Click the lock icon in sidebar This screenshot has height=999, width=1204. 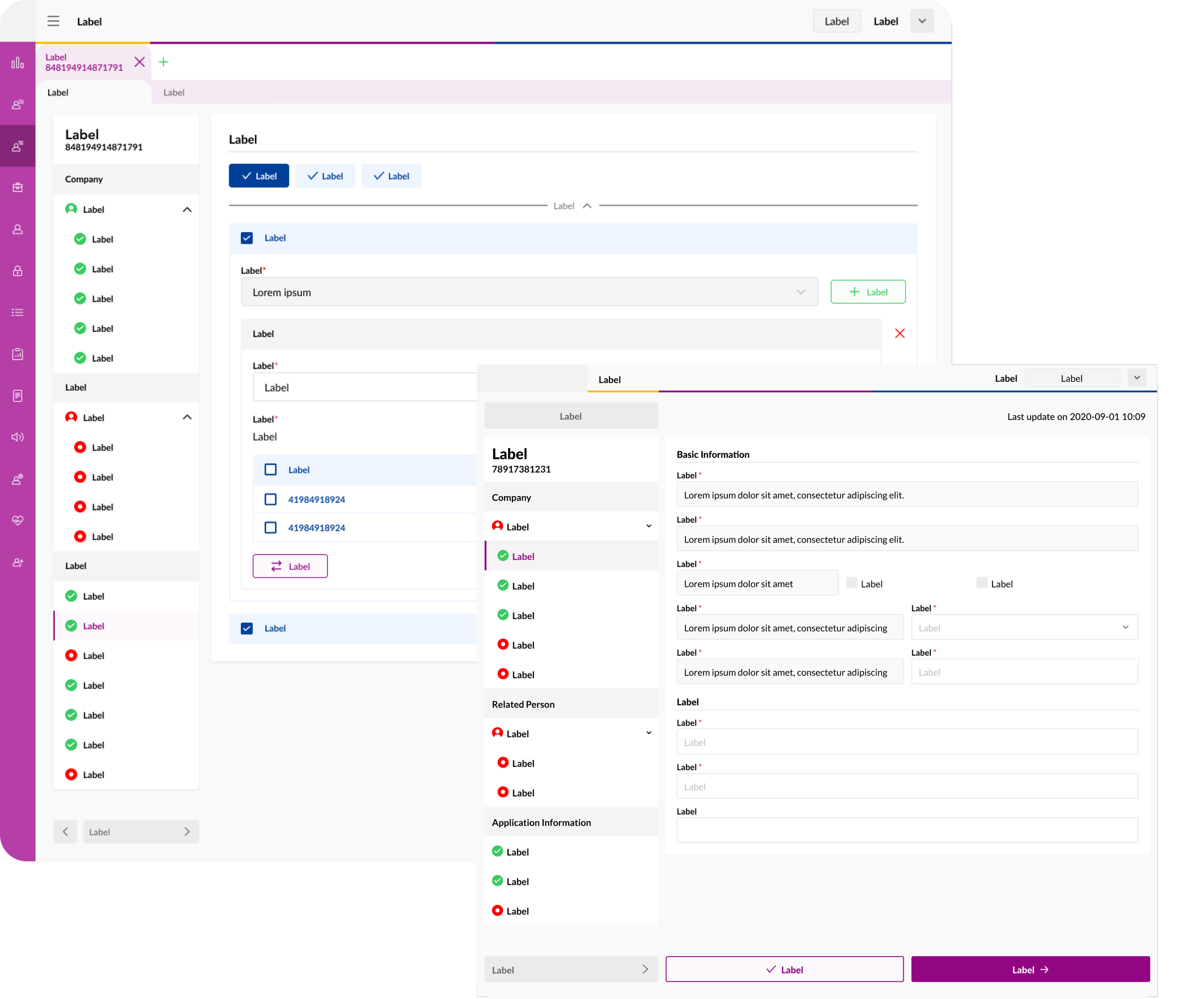[x=18, y=271]
